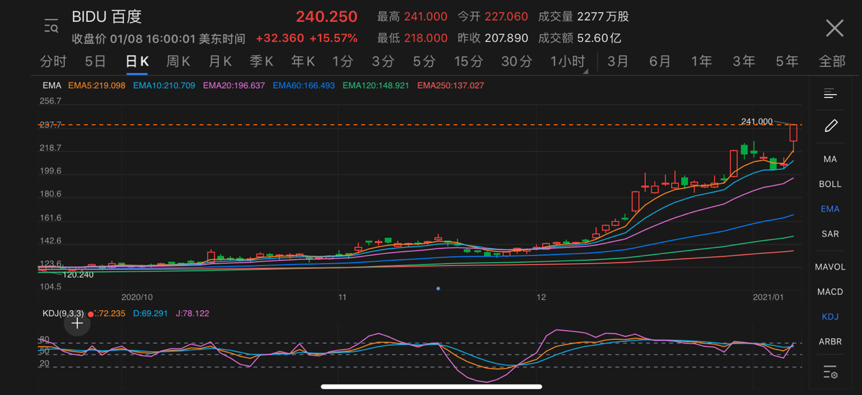Enable the MA indicator

(830, 159)
